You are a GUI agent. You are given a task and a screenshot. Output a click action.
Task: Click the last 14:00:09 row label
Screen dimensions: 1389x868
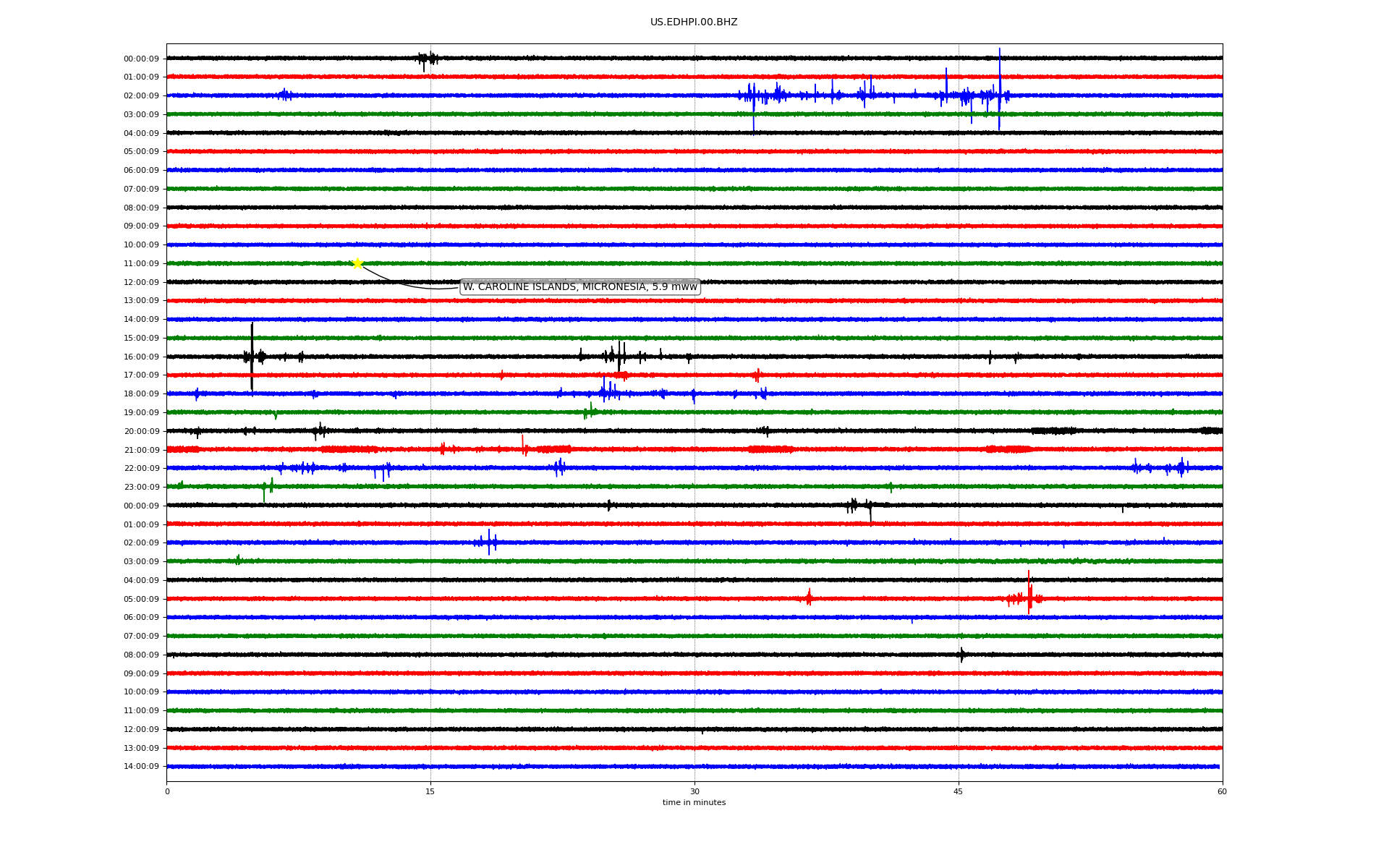tap(141, 767)
